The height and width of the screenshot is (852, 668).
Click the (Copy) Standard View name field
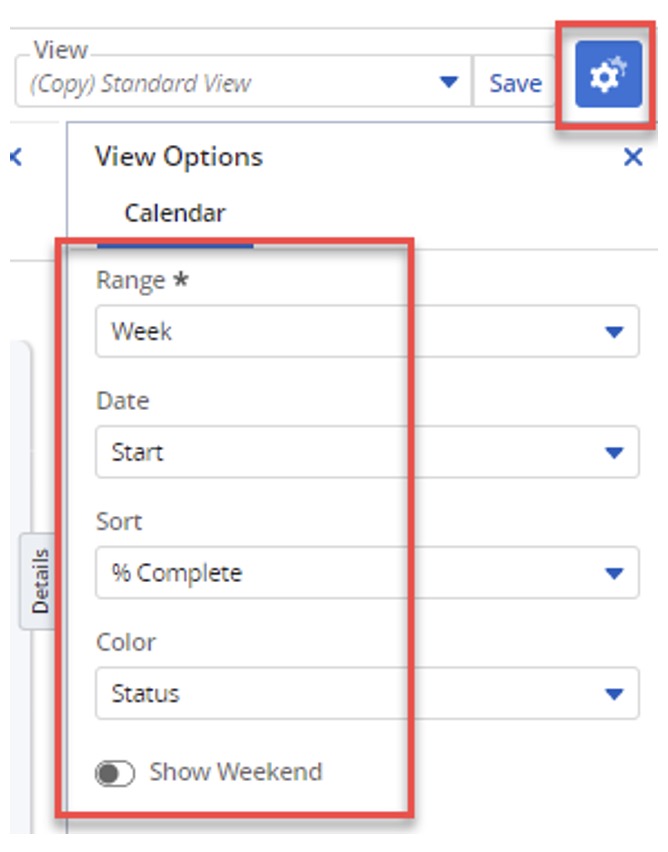tap(243, 83)
